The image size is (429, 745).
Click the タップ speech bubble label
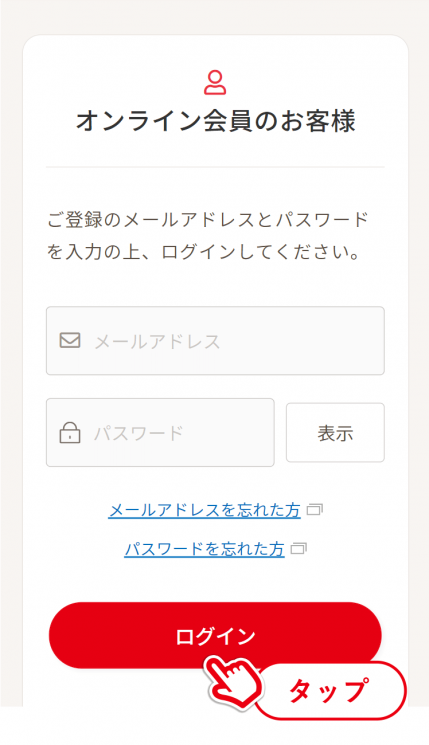(x=330, y=690)
